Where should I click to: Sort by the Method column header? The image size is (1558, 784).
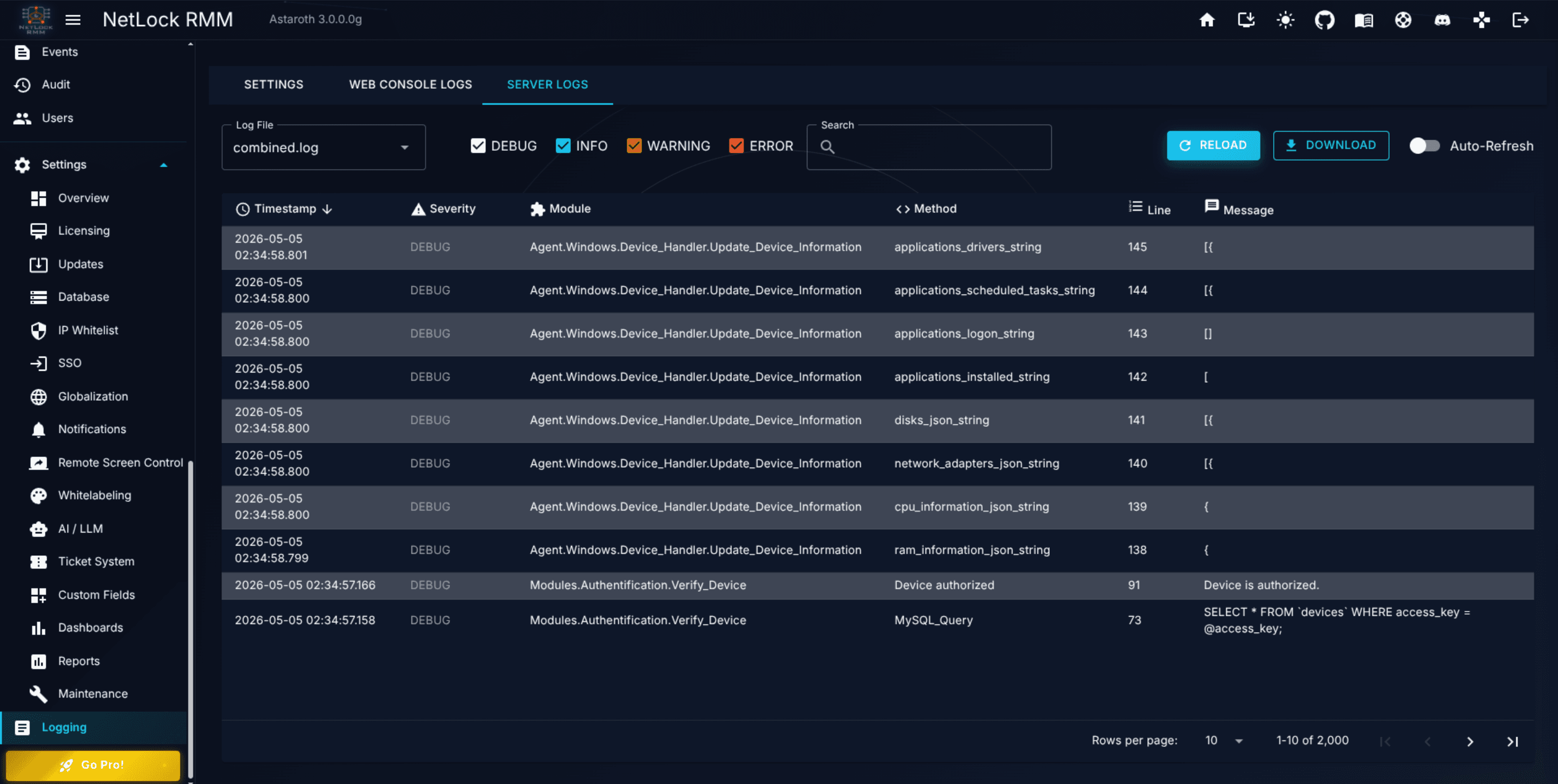[x=926, y=209]
